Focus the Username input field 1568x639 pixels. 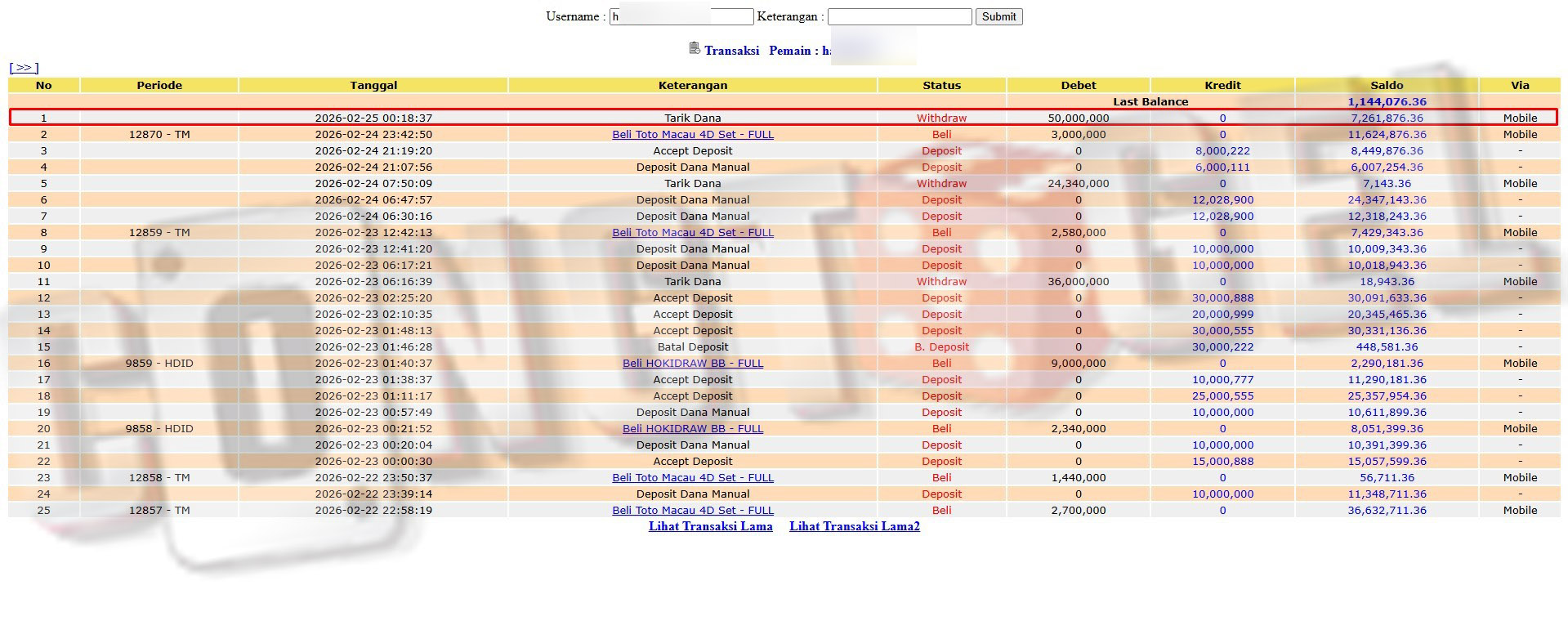click(x=681, y=16)
